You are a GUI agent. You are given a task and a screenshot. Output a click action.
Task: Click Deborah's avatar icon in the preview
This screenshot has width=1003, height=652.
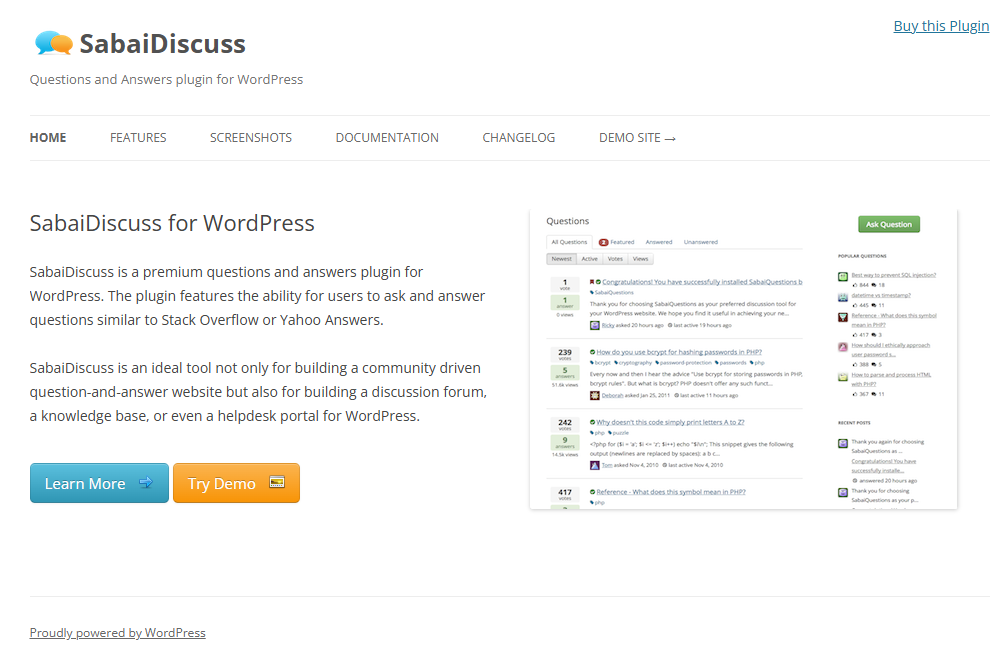[594, 395]
